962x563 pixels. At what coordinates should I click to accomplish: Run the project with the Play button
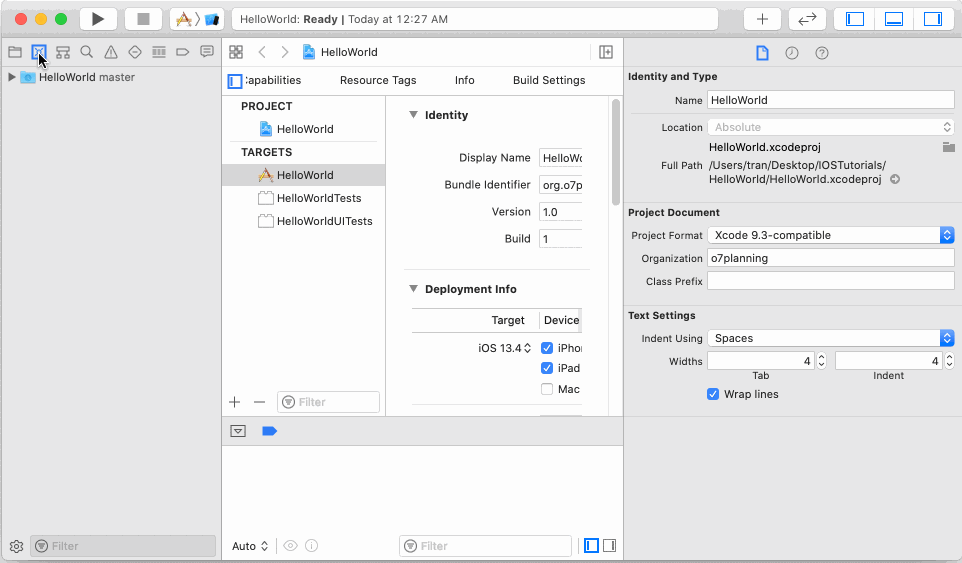98,19
